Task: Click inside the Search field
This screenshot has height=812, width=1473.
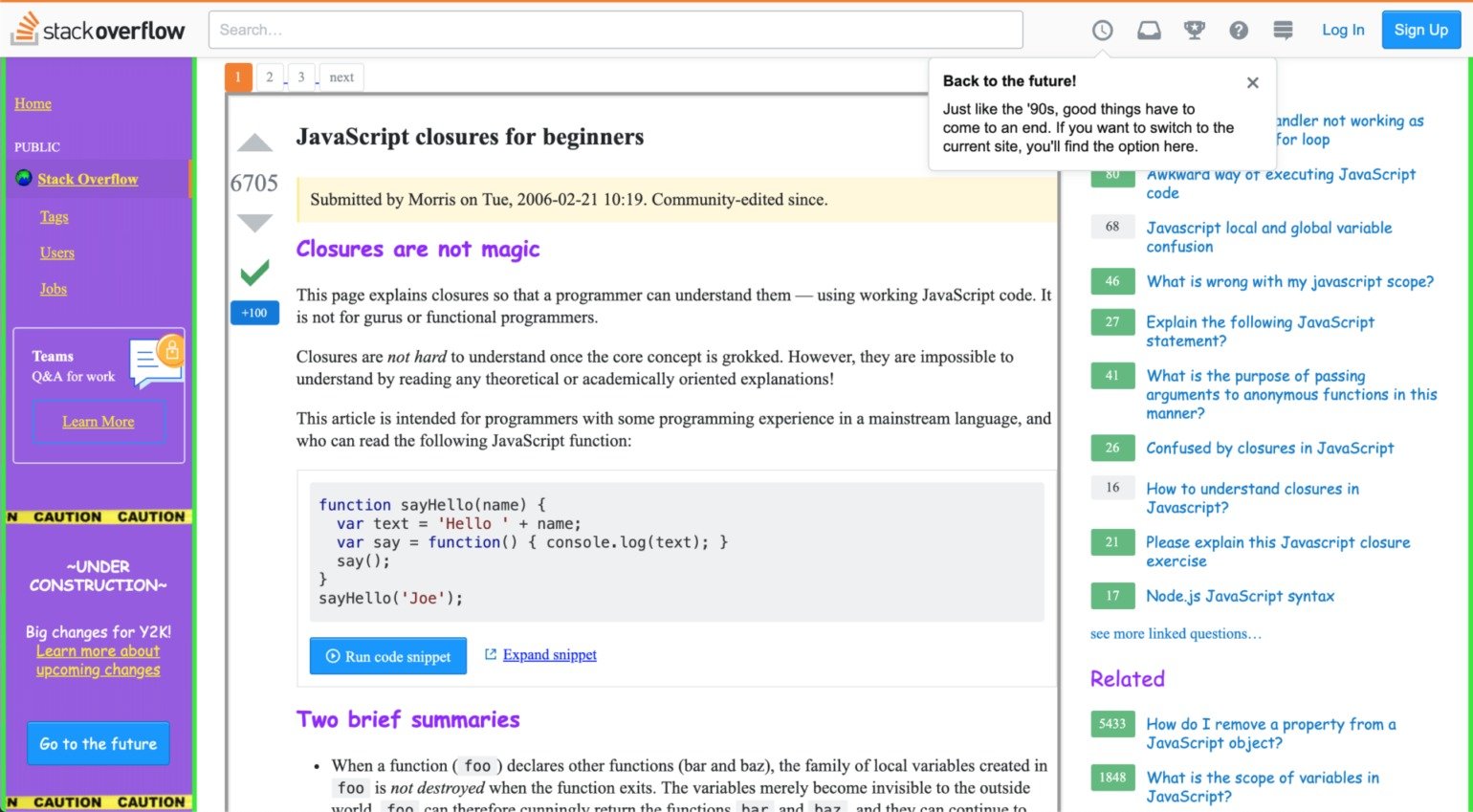Action: click(x=616, y=30)
